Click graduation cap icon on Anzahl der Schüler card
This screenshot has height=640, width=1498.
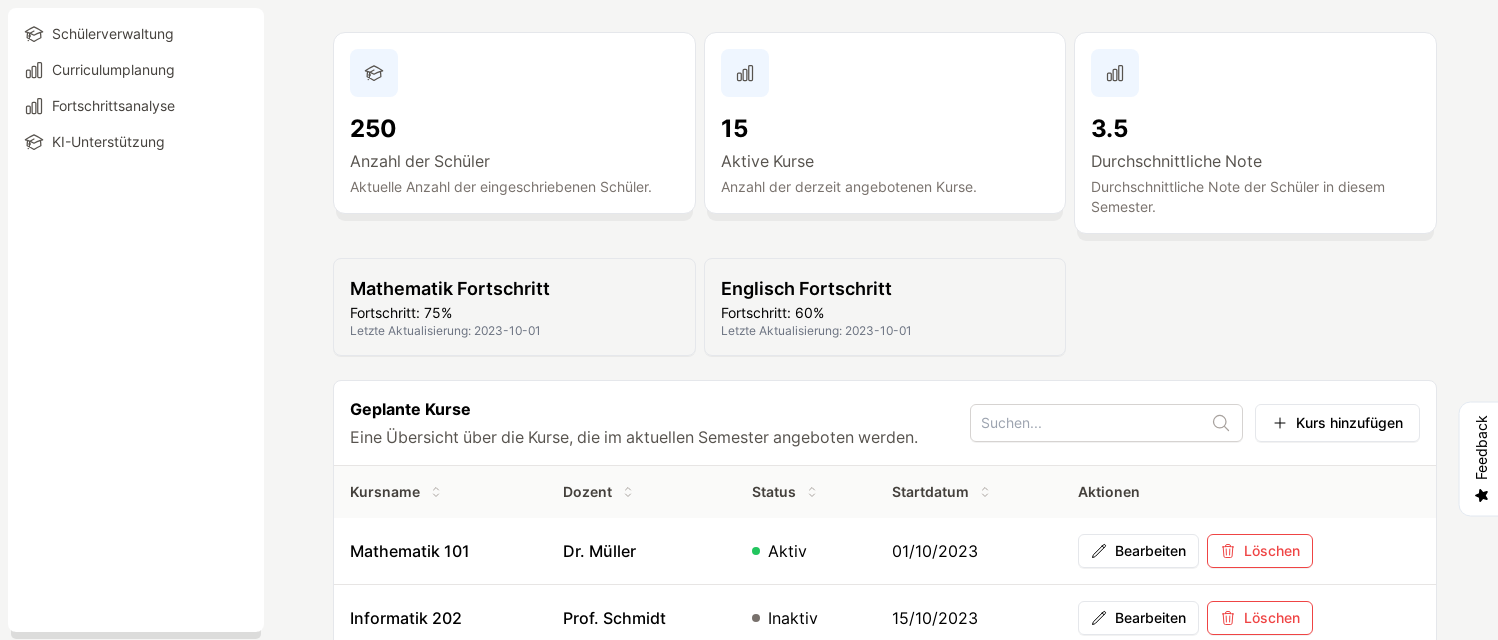[x=374, y=73]
